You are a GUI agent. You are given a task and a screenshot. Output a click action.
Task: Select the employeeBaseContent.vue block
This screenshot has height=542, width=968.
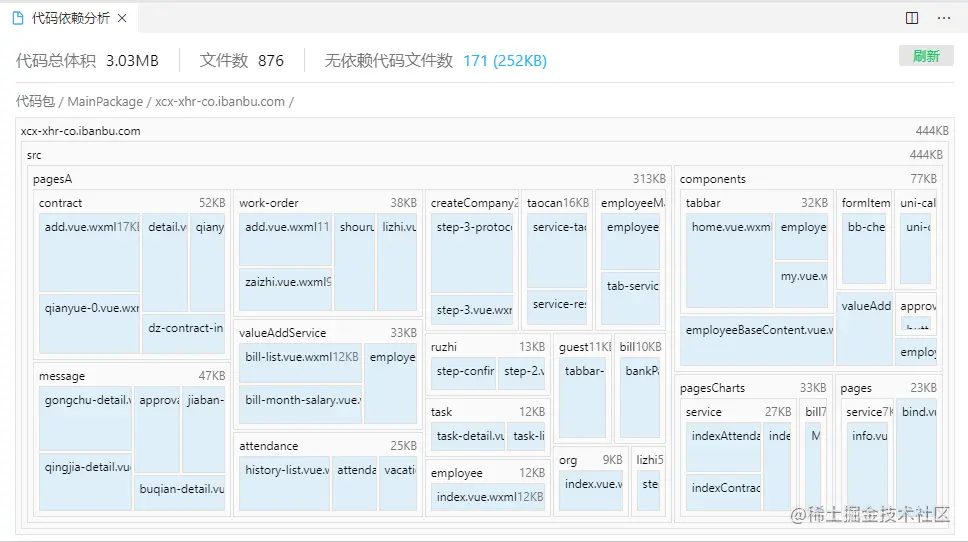click(x=757, y=341)
